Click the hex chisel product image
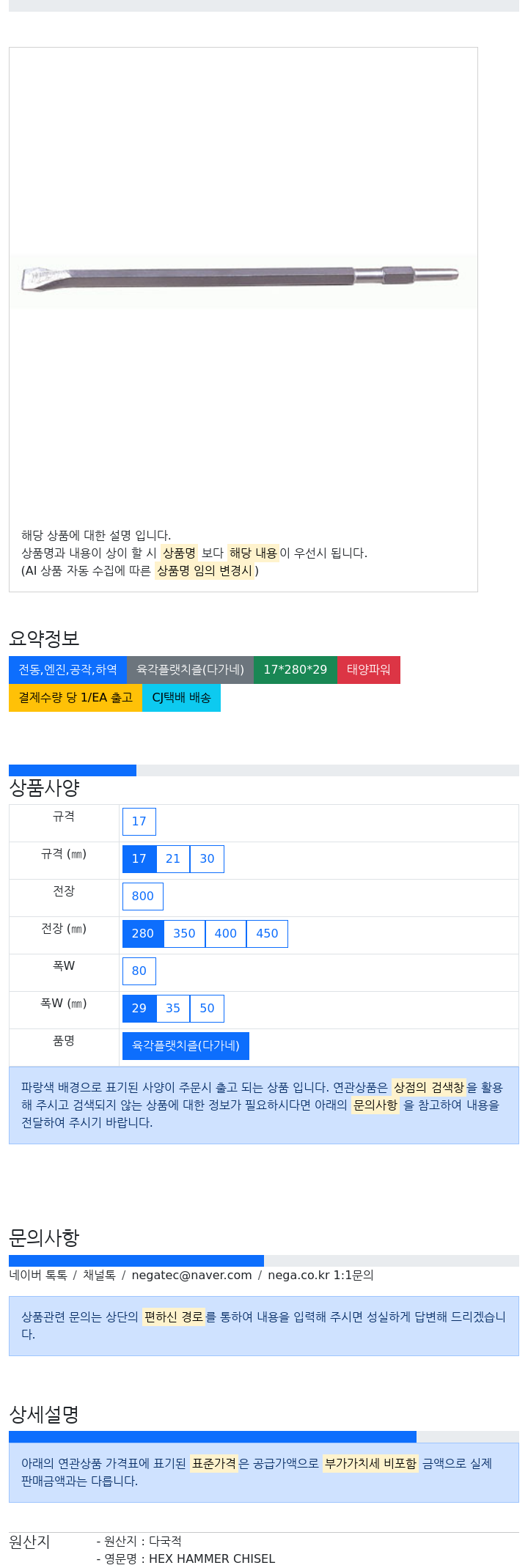Image resolution: width=528 pixels, height=1568 pixels. [243, 281]
